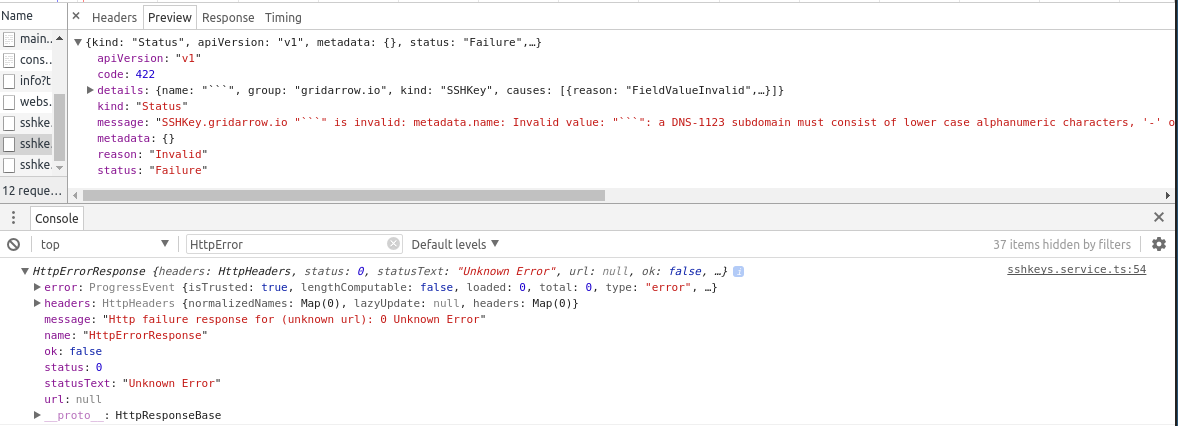Open console settings gear
Viewport: 1178px width, 426px height.
pos(1159,244)
